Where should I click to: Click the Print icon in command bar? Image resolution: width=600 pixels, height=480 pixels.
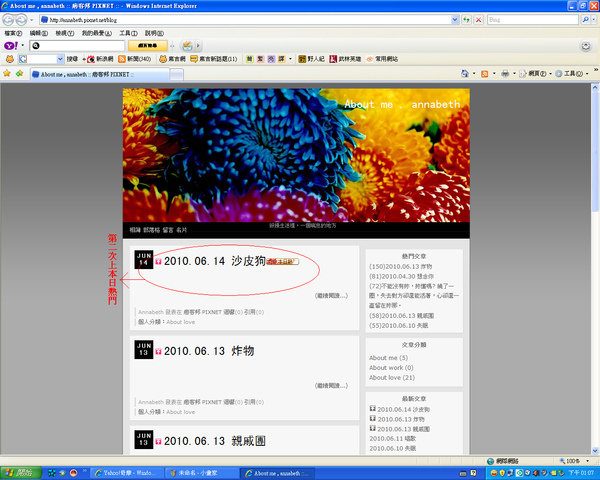(x=505, y=73)
